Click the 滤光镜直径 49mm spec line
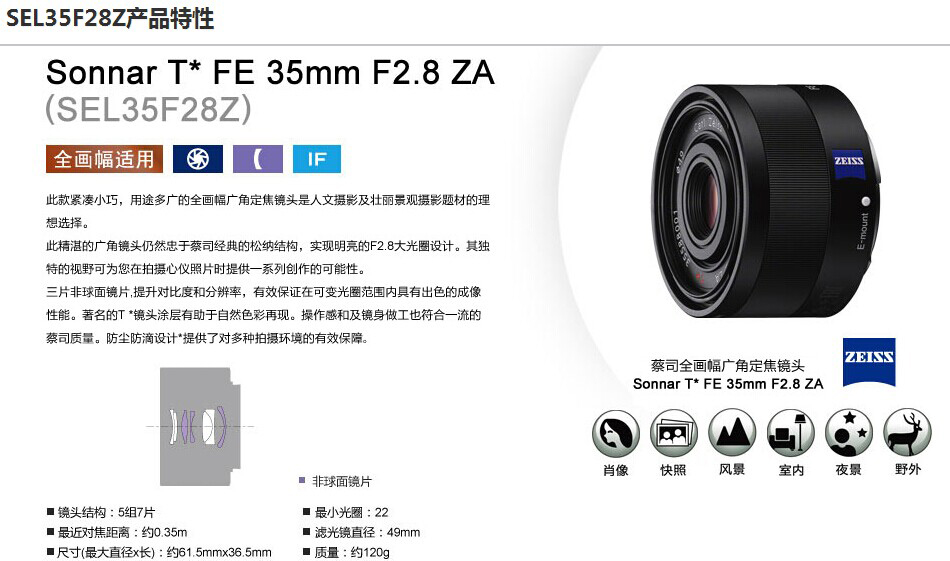Viewport: 950px width, 561px height. [362, 533]
